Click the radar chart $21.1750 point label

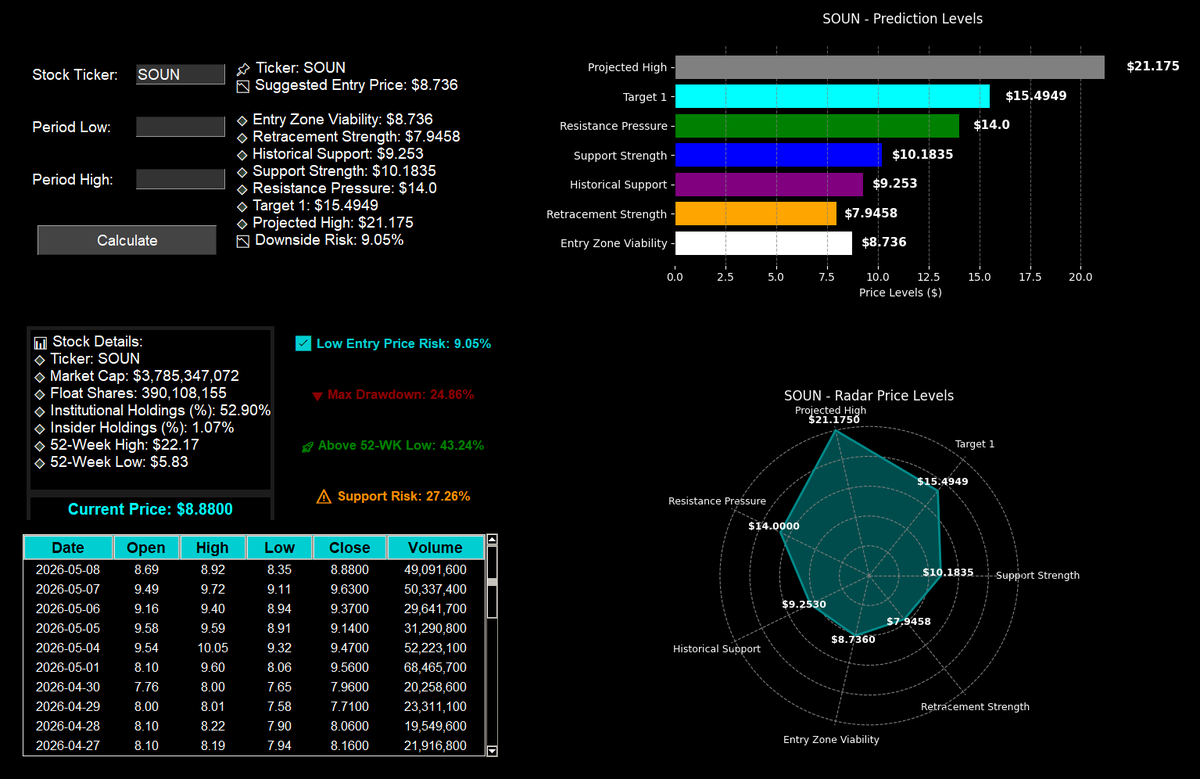click(x=834, y=420)
